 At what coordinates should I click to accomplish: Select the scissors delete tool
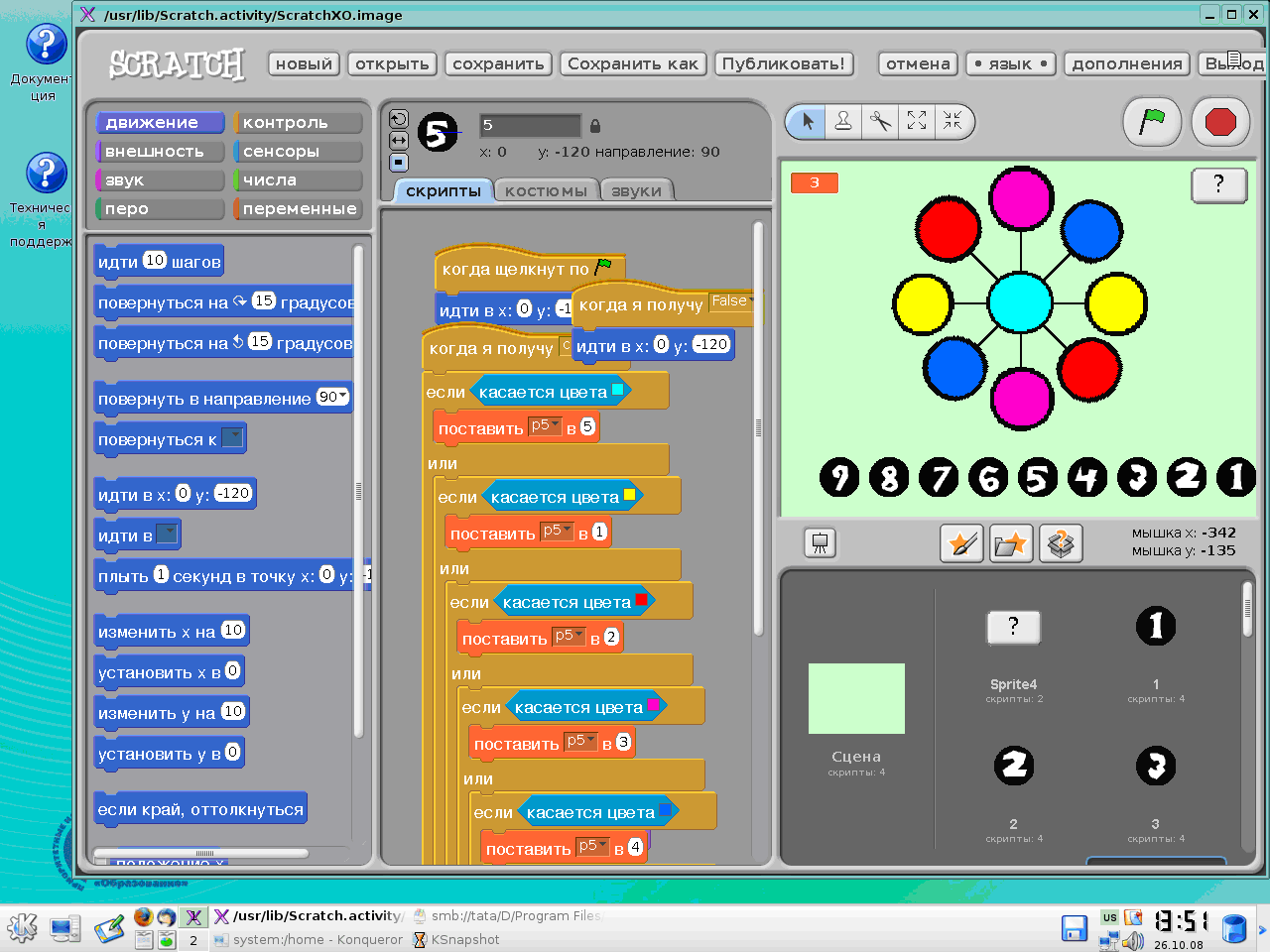[x=880, y=122]
